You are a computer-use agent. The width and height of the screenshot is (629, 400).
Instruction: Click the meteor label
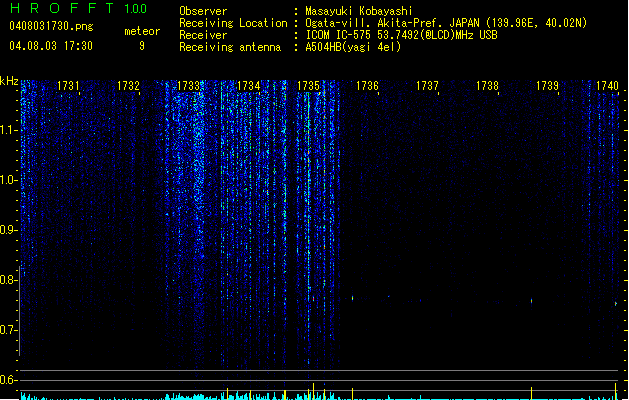(x=142, y=31)
